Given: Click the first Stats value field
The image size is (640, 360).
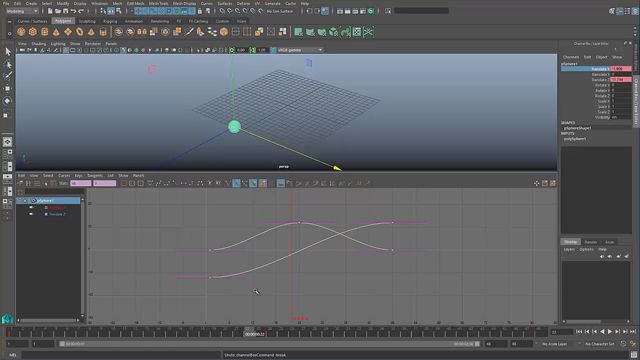Looking at the screenshot, I should pyautogui.click(x=80, y=183).
